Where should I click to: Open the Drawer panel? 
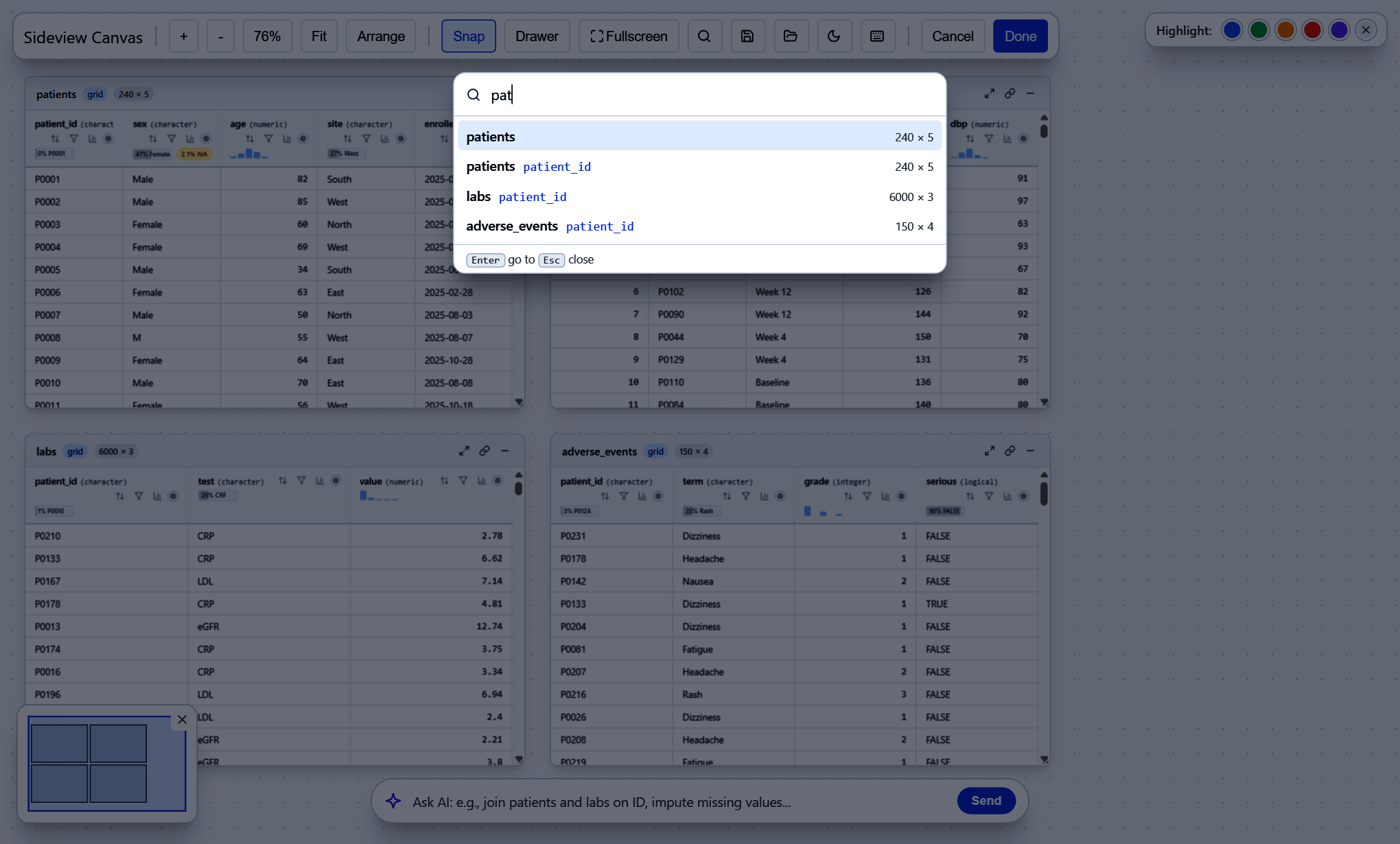[x=537, y=36]
